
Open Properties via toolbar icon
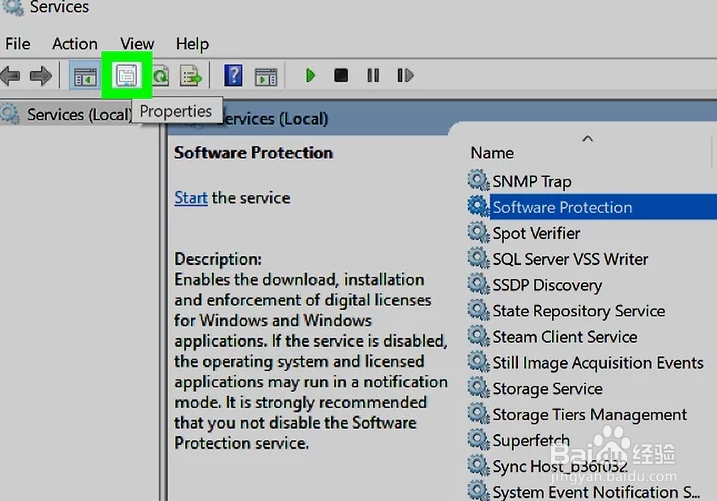[x=126, y=75]
